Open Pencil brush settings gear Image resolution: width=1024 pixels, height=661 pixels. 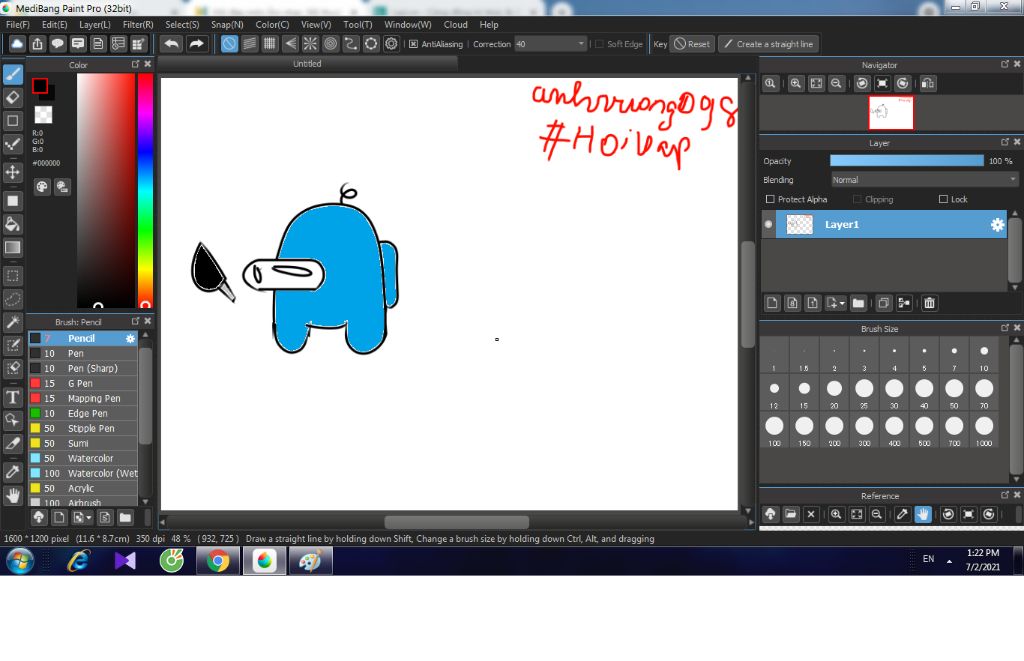point(131,338)
